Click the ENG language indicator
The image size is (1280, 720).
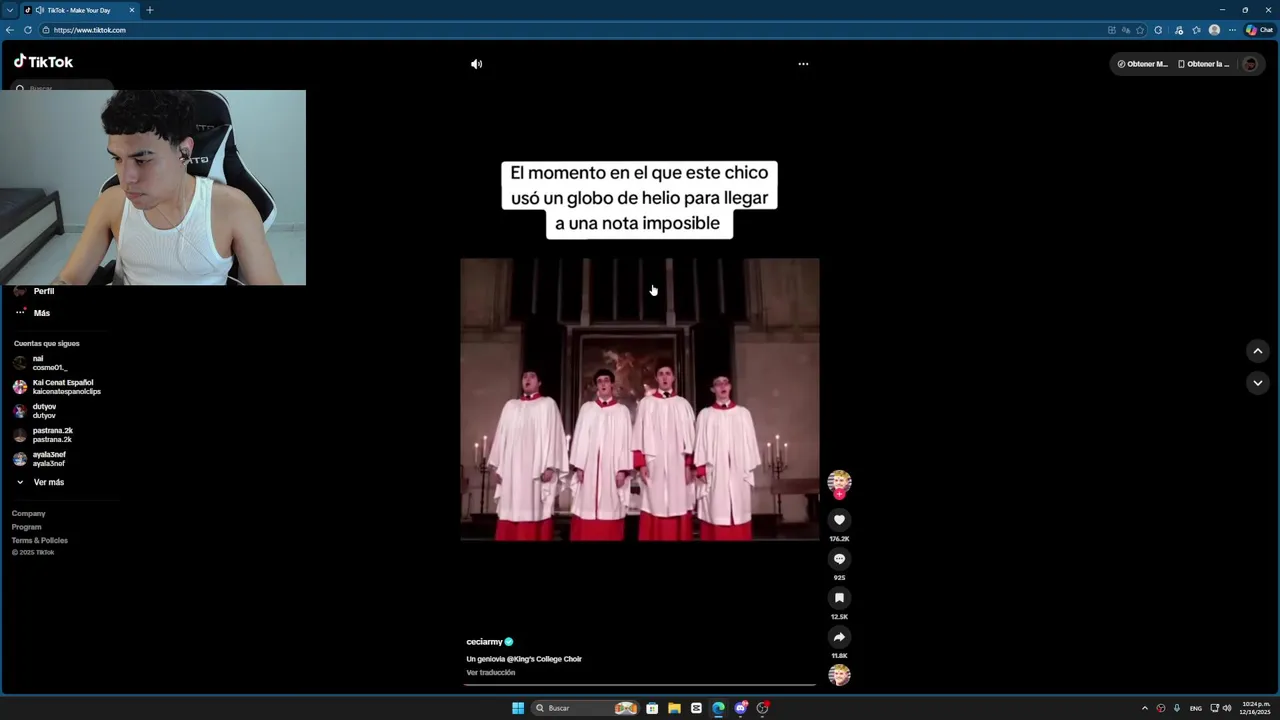pos(1195,708)
